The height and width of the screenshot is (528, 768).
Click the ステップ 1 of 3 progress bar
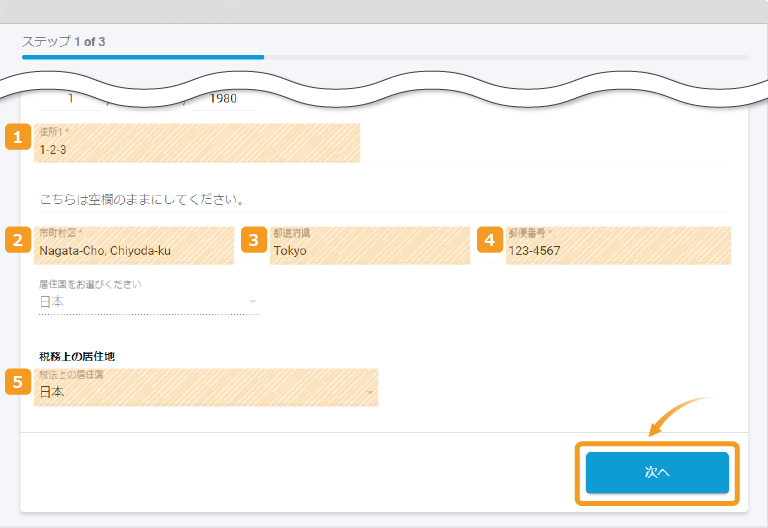[x=384, y=57]
